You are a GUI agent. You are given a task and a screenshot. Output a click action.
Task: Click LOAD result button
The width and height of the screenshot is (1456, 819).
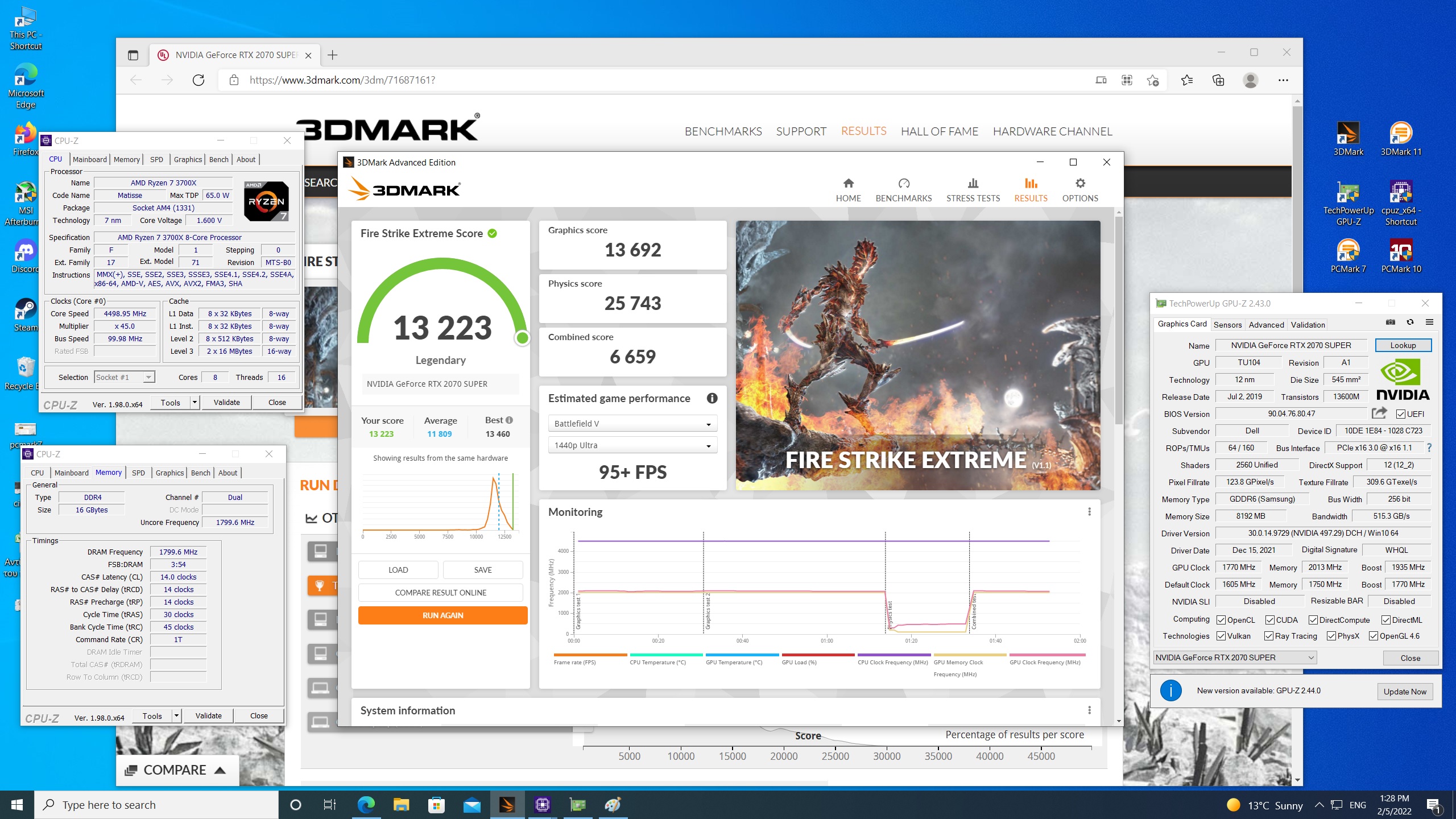[x=398, y=570]
